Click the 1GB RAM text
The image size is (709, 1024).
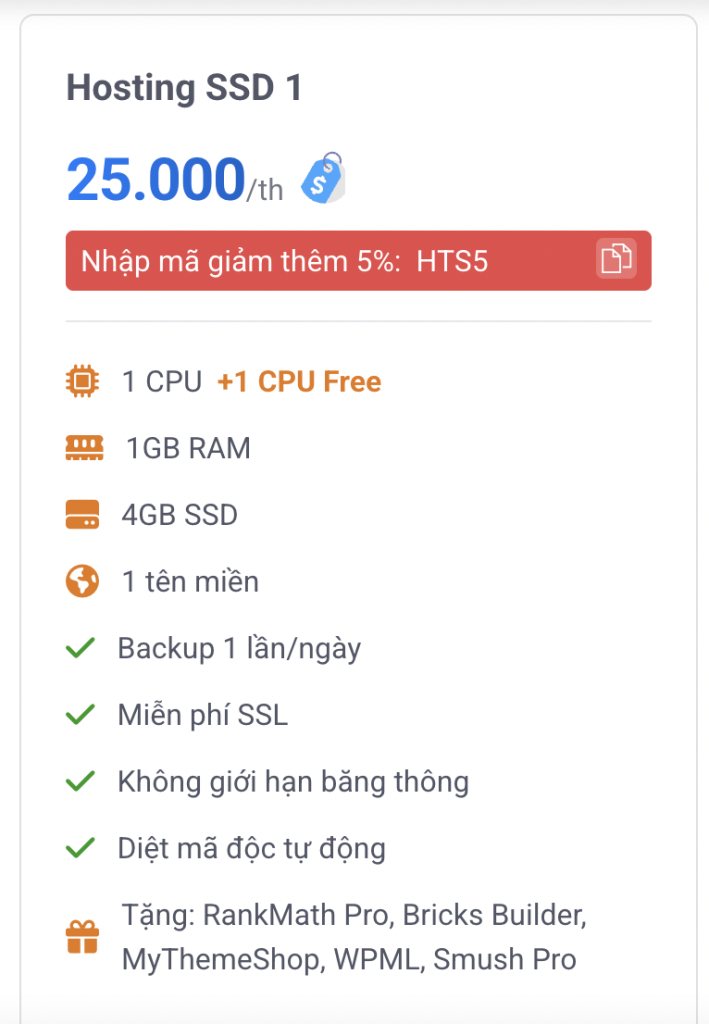188,448
